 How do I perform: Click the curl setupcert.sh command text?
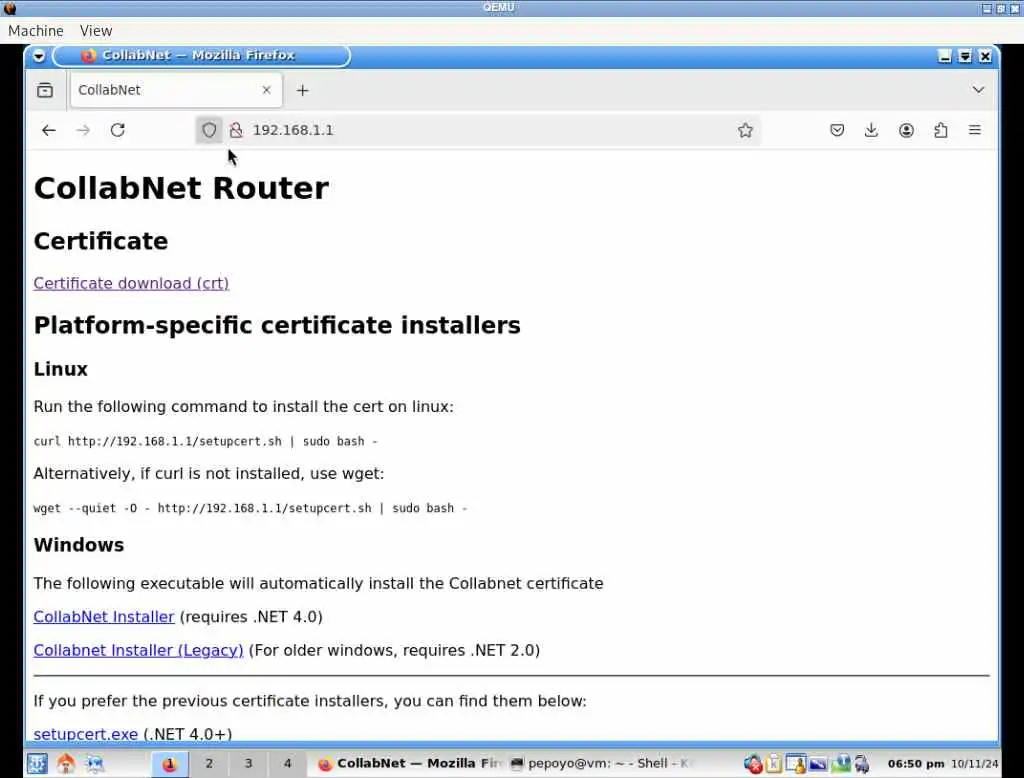tap(206, 442)
